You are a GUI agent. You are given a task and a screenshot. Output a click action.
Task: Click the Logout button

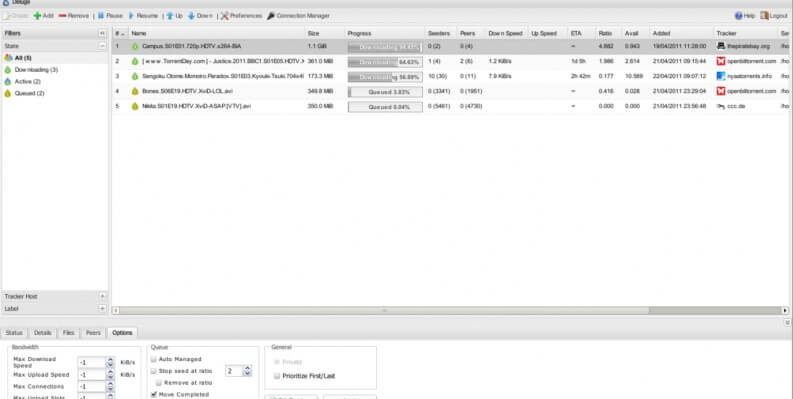pyautogui.click(x=774, y=16)
